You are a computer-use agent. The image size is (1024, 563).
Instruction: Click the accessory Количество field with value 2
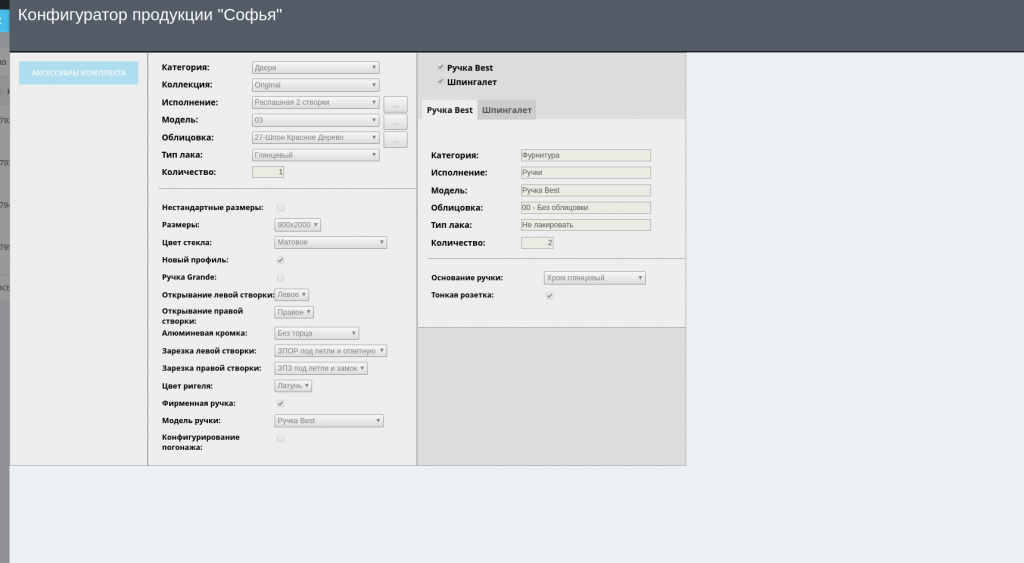point(537,242)
